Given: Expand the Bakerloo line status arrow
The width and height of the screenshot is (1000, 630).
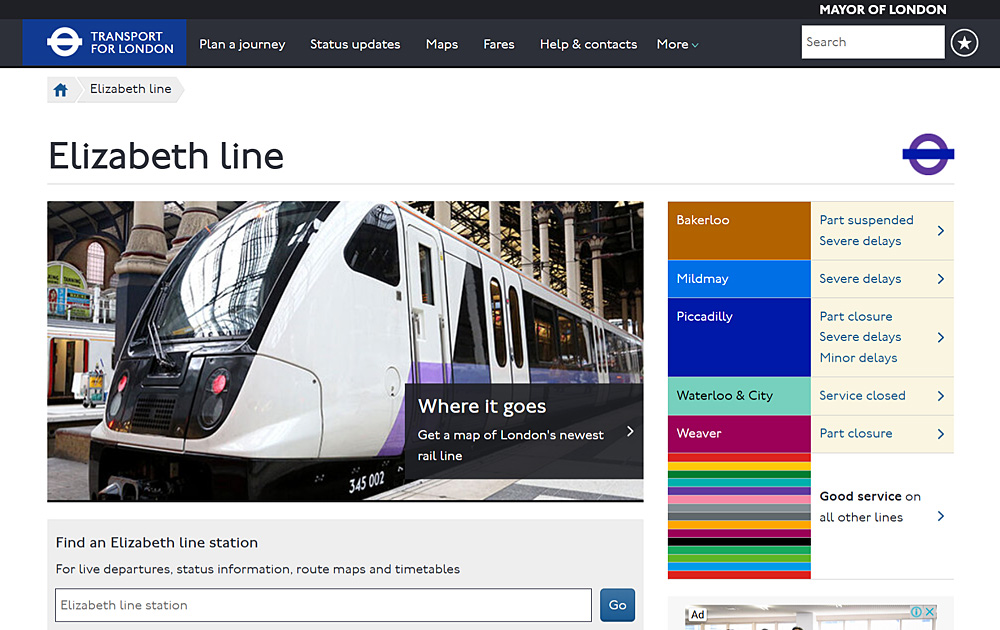Looking at the screenshot, I should pyautogui.click(x=940, y=231).
